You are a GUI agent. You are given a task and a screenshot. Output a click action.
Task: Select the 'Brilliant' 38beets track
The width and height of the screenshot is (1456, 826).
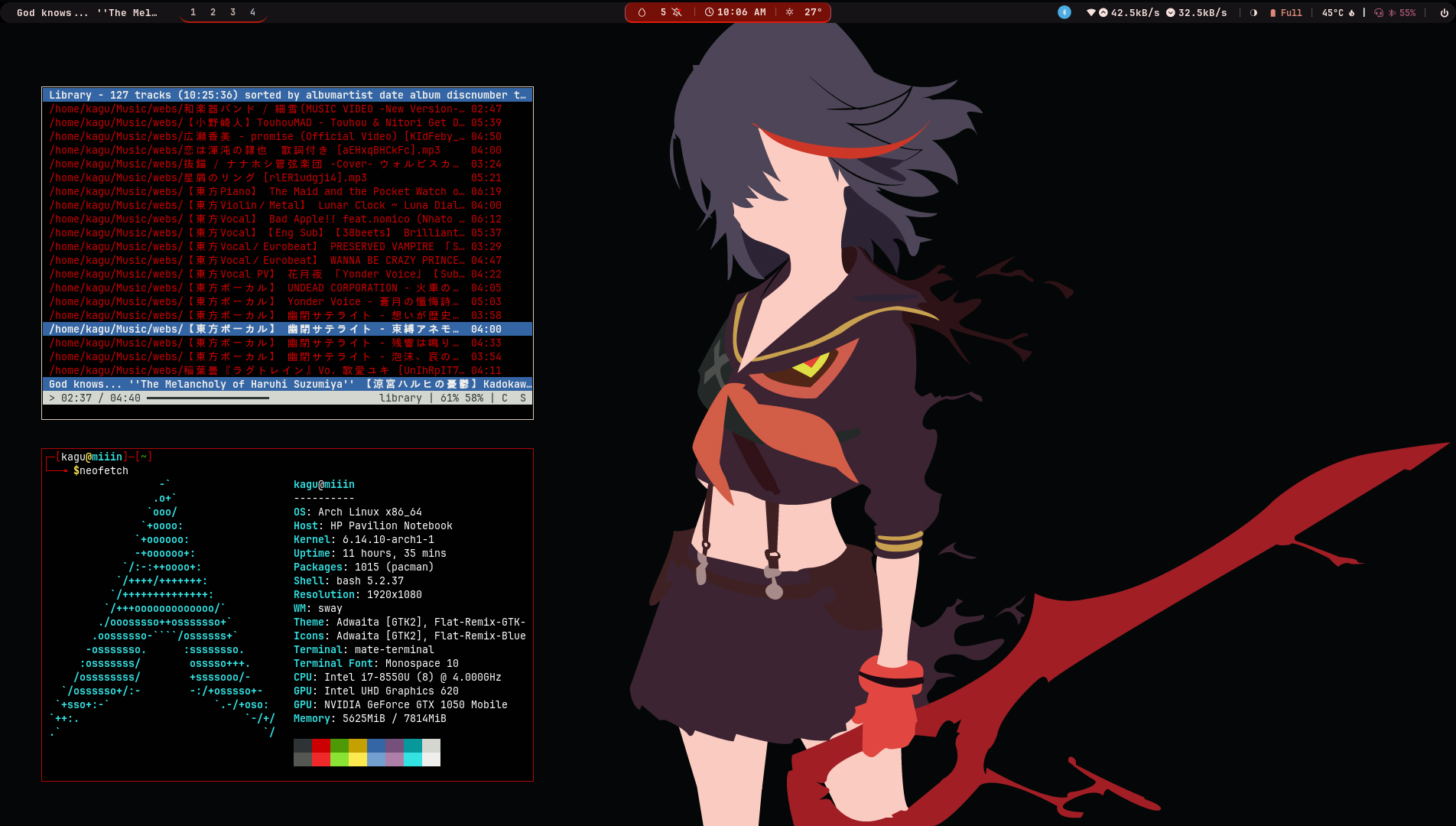pos(288,233)
